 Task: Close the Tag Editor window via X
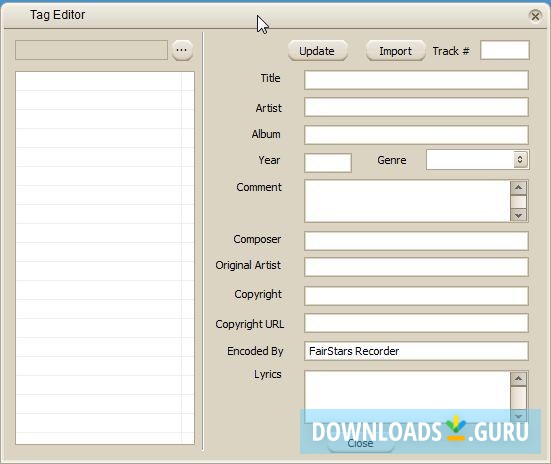[535, 16]
